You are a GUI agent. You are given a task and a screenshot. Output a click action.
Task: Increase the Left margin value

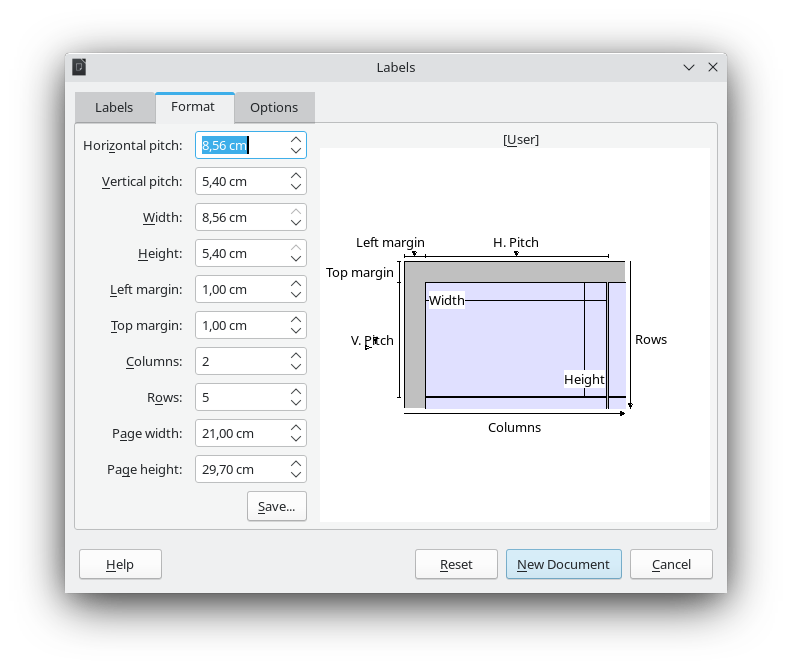tap(296, 284)
